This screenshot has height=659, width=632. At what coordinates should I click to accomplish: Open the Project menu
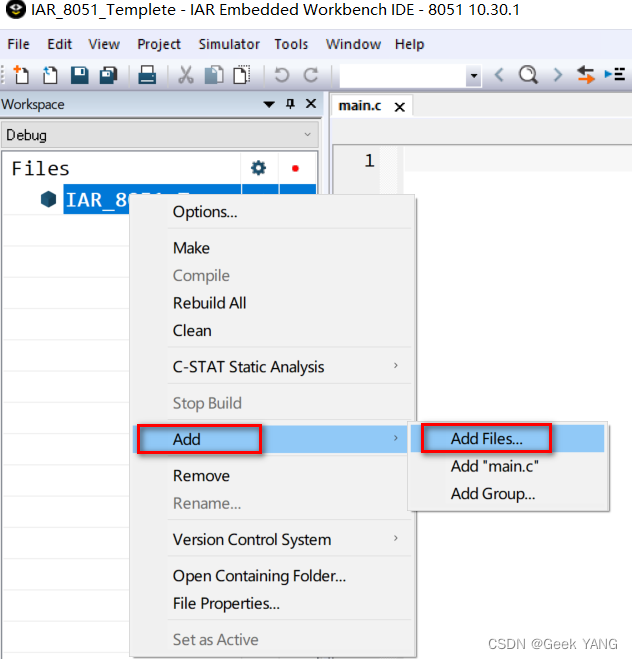coord(159,44)
